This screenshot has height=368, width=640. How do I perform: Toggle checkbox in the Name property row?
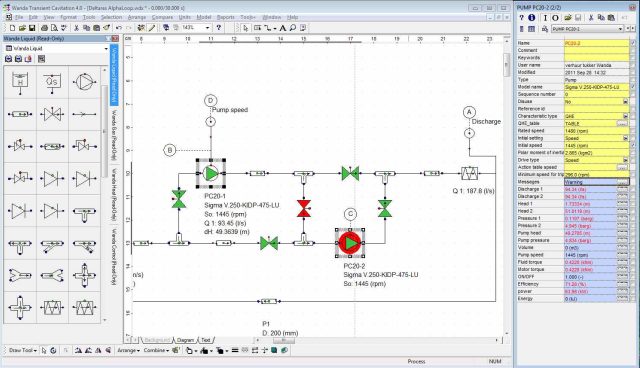pyautogui.click(x=633, y=43)
